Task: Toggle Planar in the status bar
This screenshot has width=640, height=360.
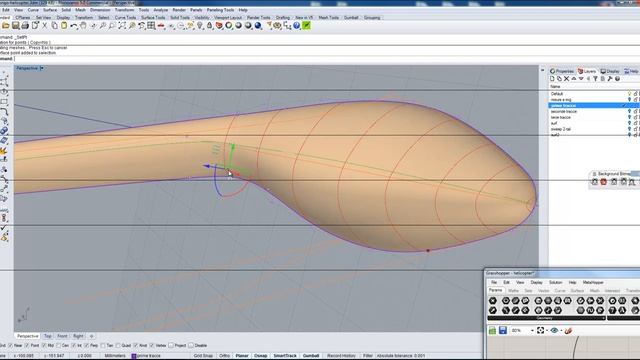Action: (x=242, y=356)
